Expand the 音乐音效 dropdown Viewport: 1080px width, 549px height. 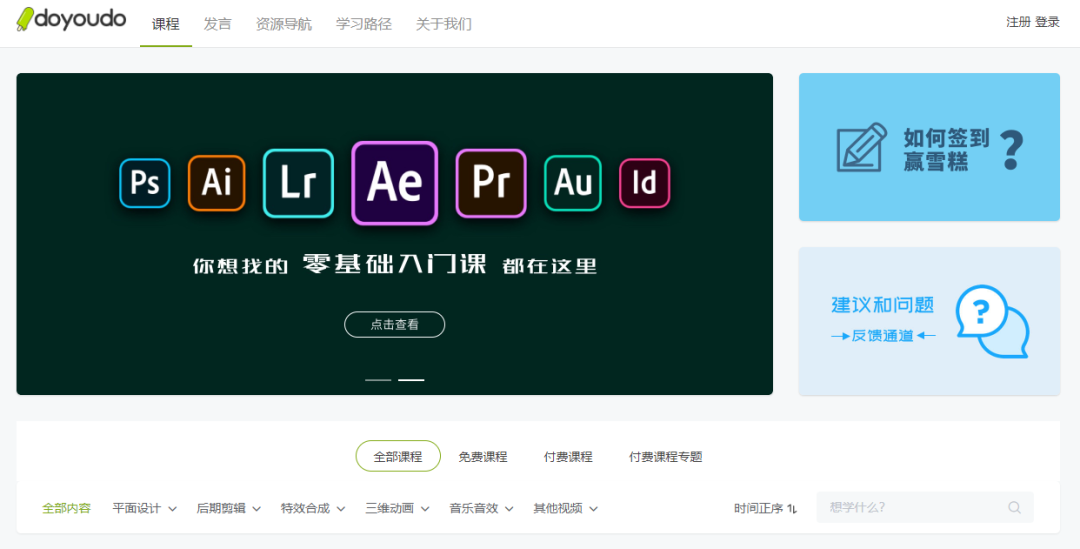coord(481,508)
